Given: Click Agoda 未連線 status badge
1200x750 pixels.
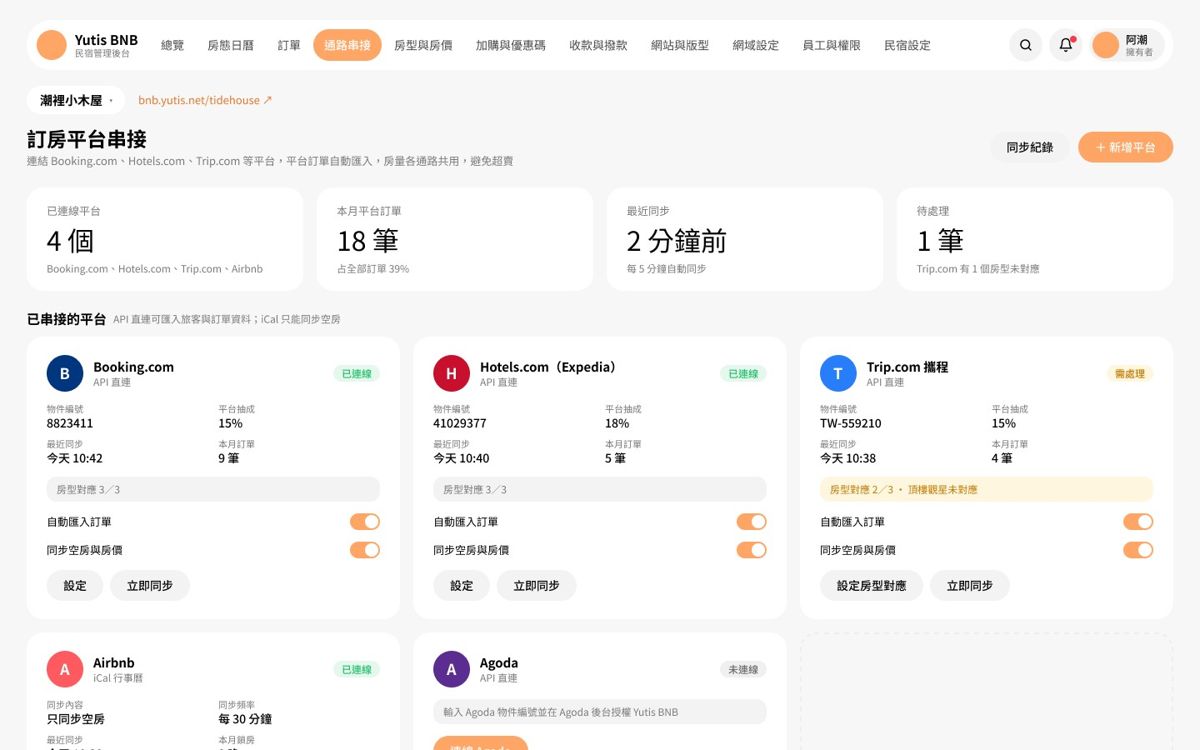Looking at the screenshot, I should pos(743,669).
